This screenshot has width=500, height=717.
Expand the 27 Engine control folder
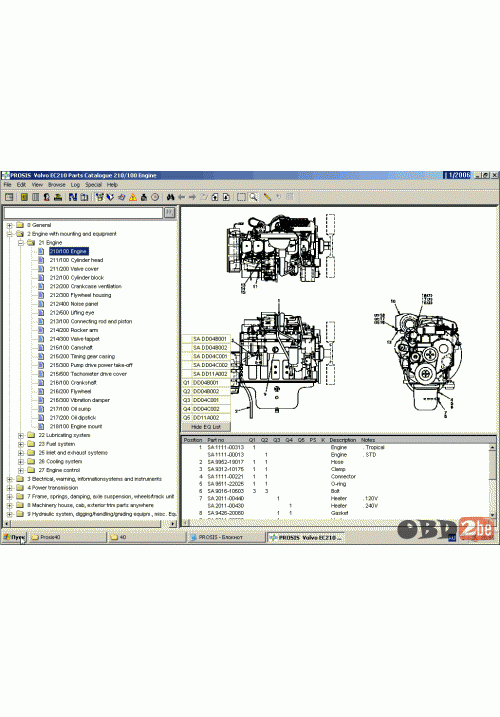point(21,470)
